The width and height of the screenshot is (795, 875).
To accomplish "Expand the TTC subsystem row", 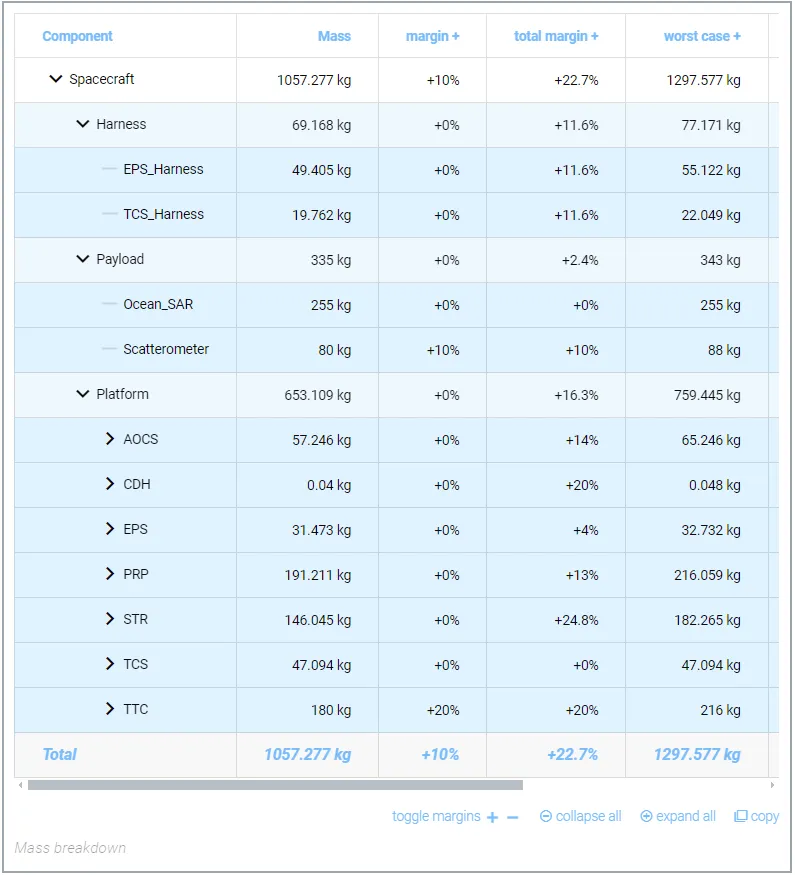I will 110,709.
